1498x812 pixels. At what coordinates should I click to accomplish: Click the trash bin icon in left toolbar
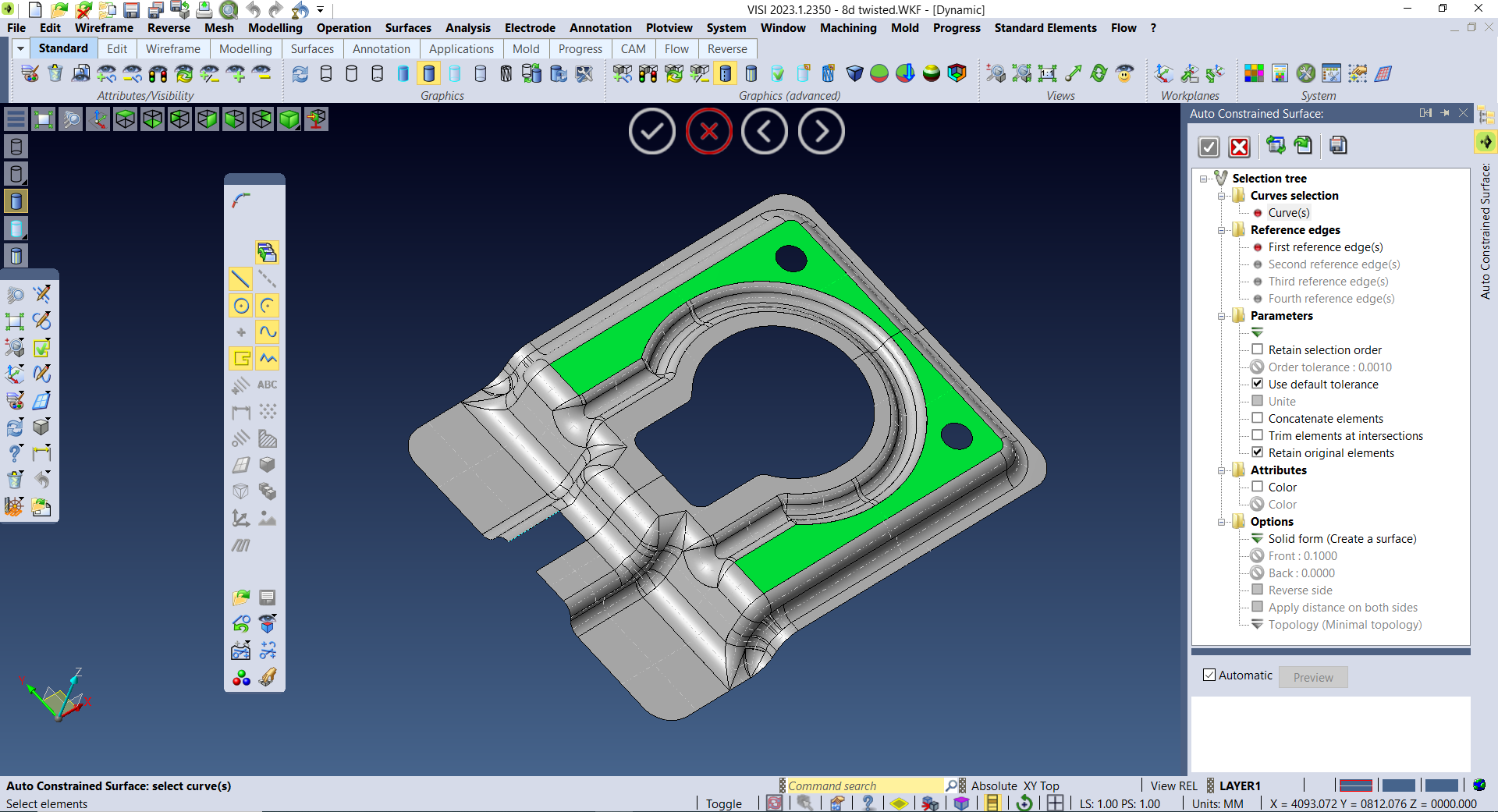coord(15,480)
